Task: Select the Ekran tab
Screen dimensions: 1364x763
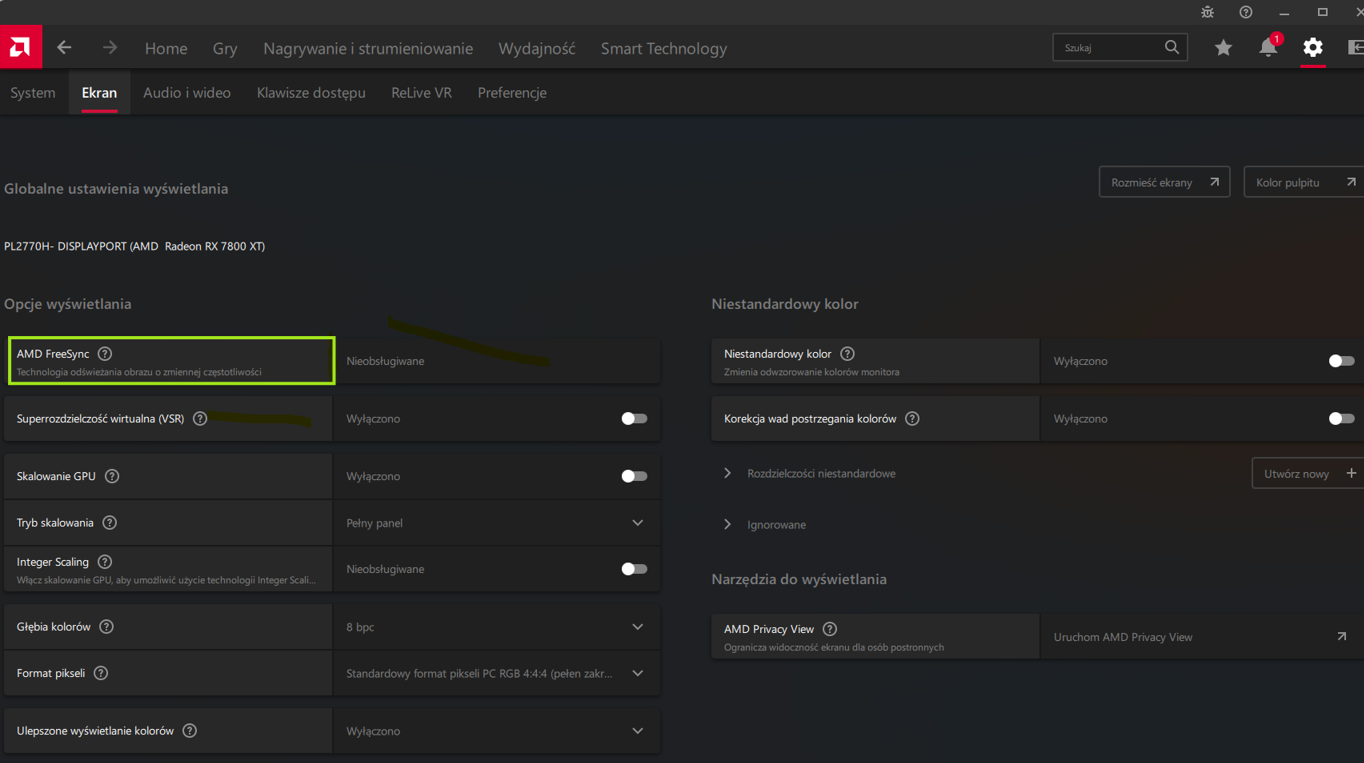Action: click(x=99, y=92)
